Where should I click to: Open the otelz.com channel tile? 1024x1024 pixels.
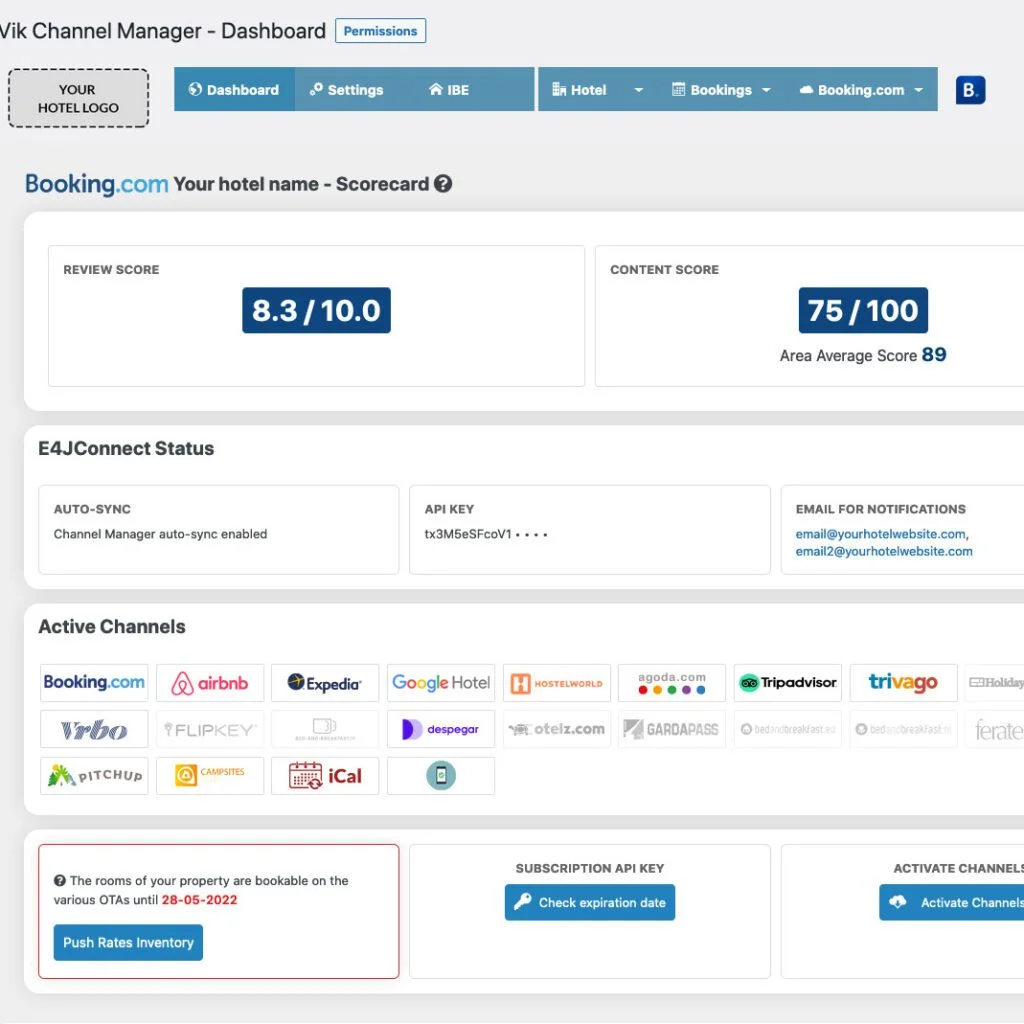tap(556, 729)
